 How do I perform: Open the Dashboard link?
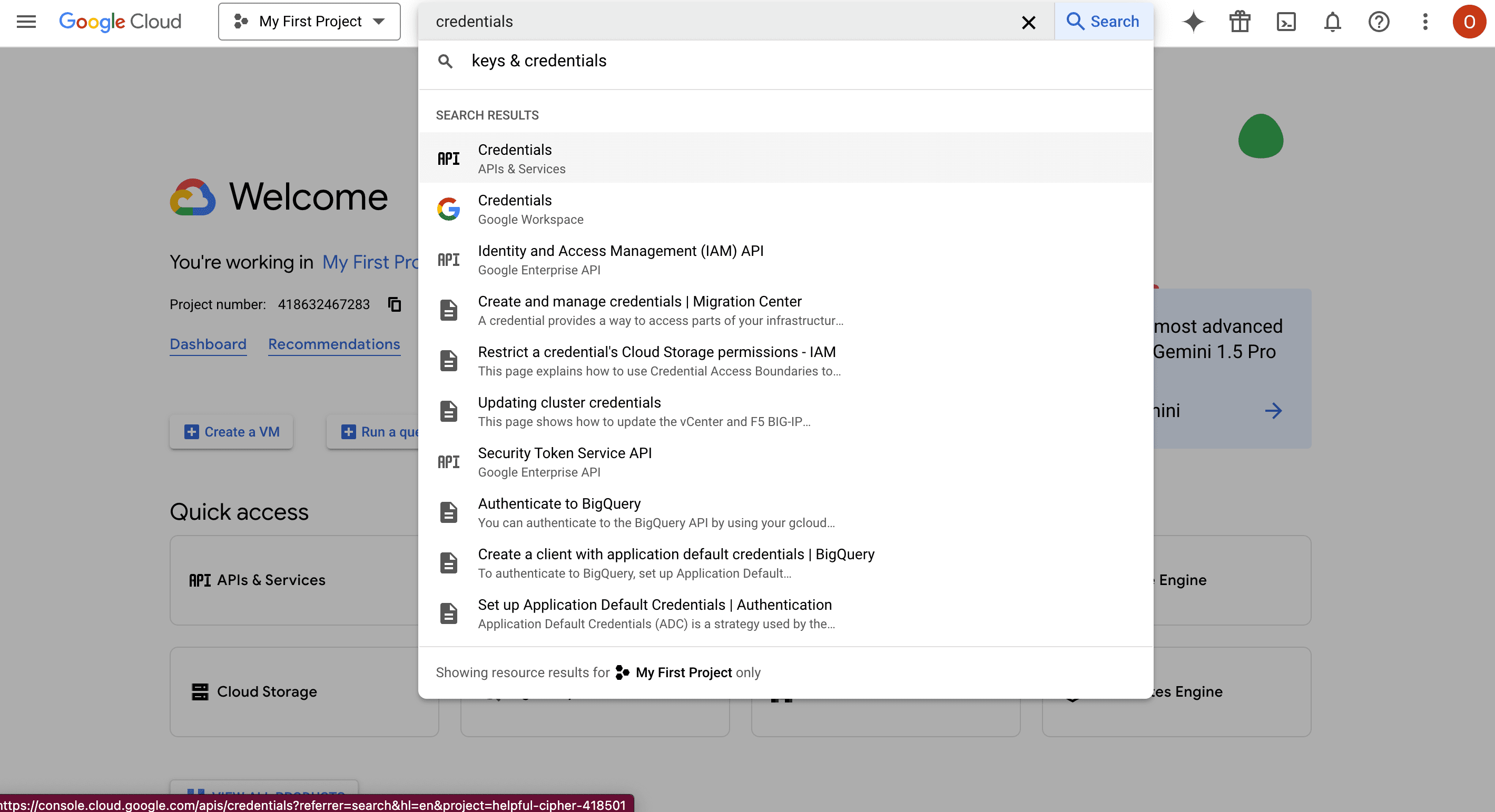coord(208,344)
